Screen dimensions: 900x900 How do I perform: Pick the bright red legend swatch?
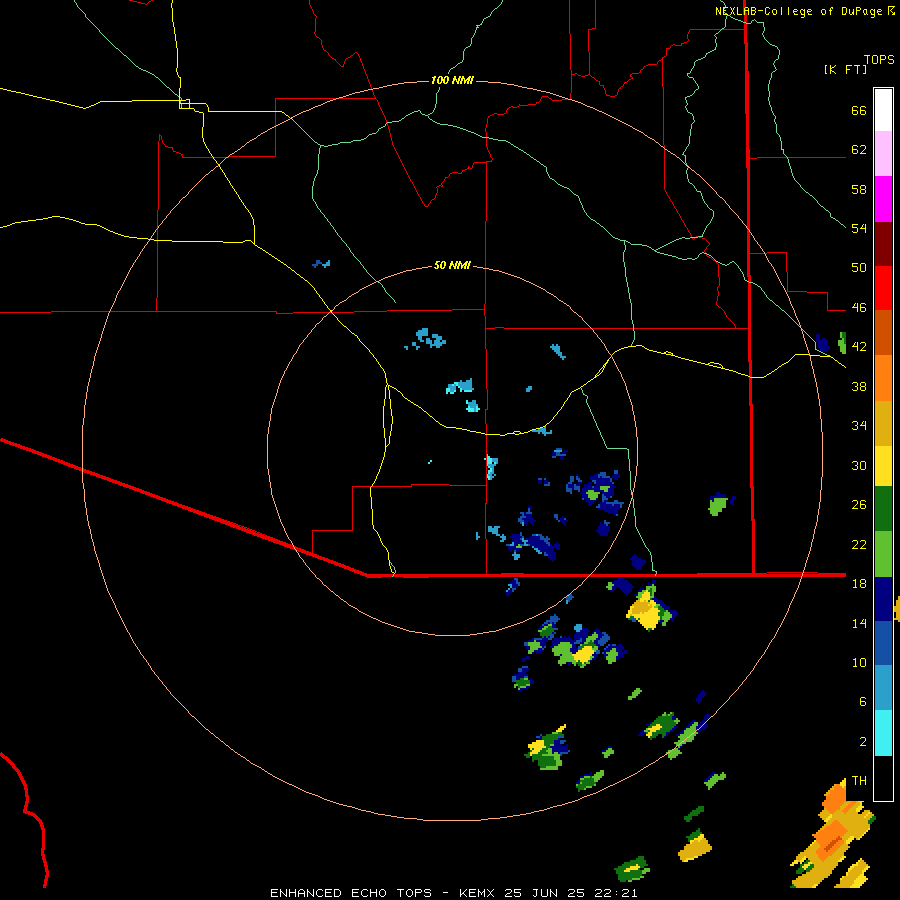(x=883, y=288)
